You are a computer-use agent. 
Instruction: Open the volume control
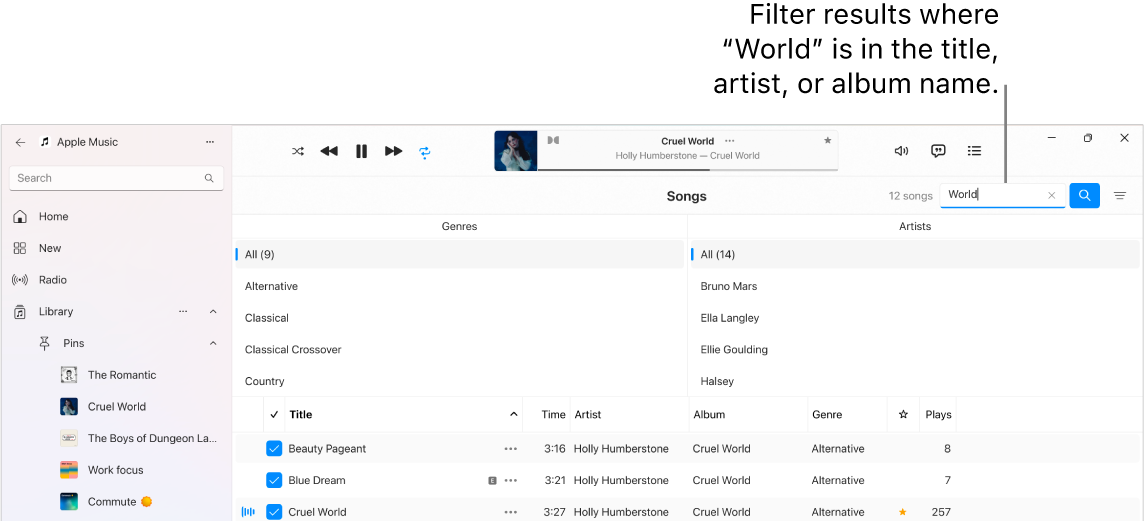(901, 151)
